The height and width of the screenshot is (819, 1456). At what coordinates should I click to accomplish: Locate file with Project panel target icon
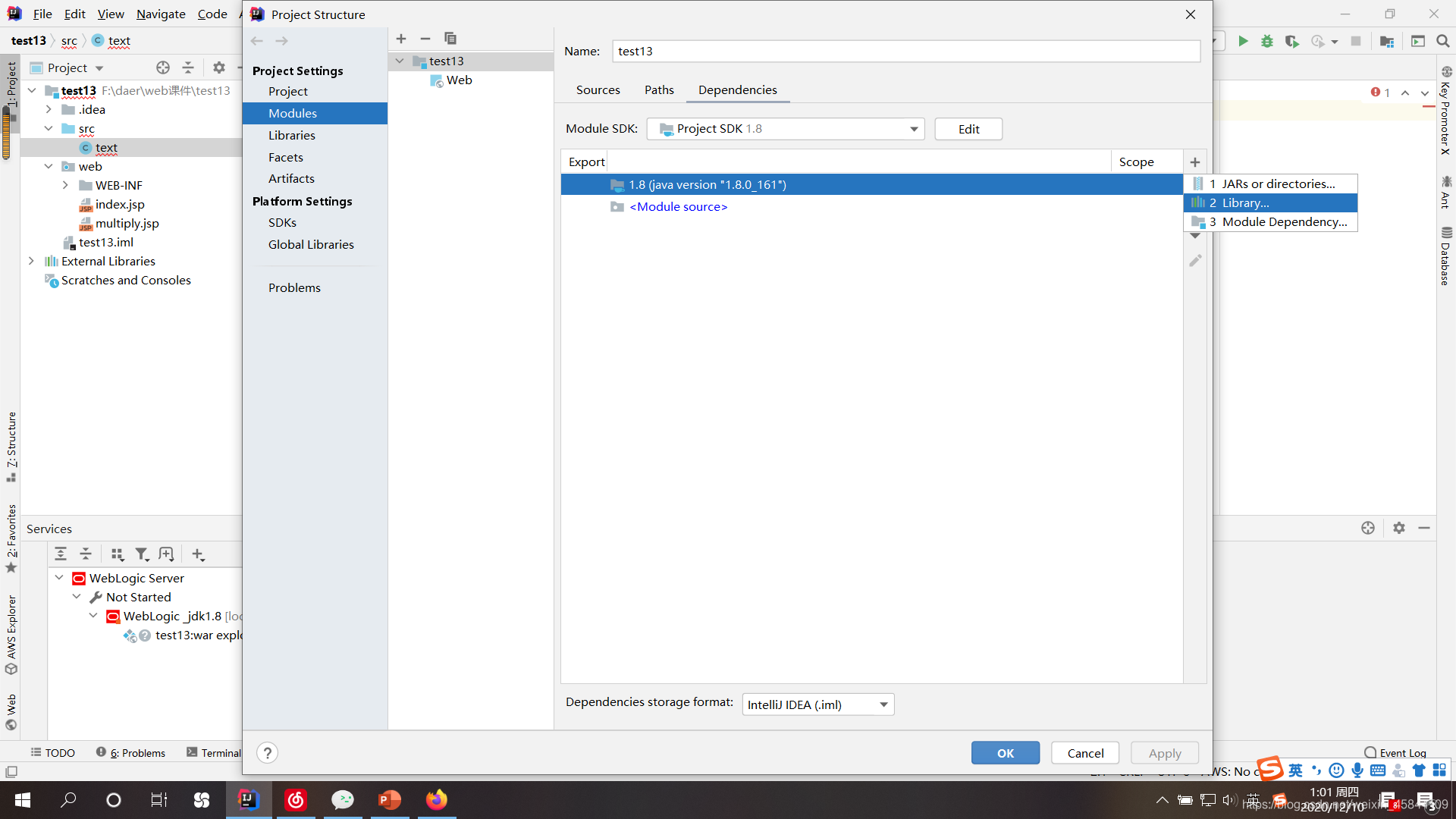pyautogui.click(x=163, y=67)
